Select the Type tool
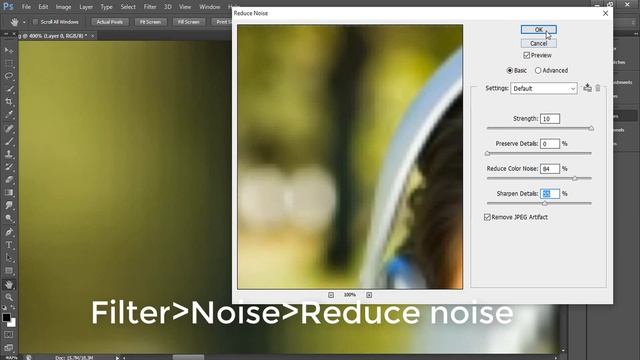The height and width of the screenshot is (360, 640). [x=9, y=245]
